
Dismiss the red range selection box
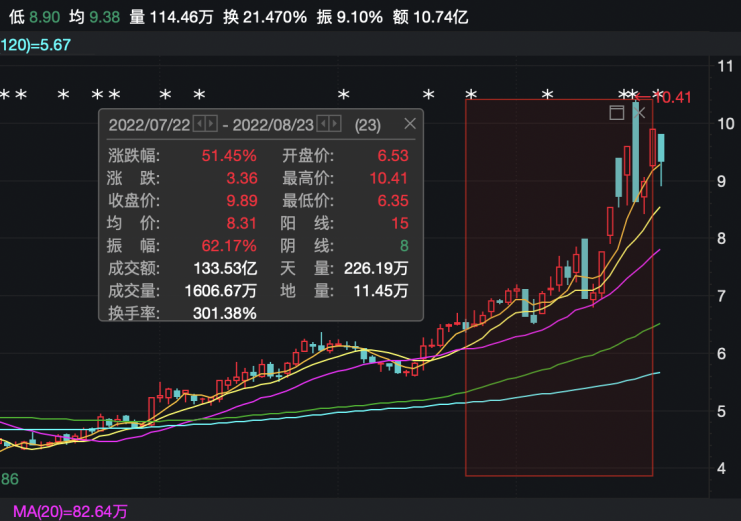pyautogui.click(x=640, y=113)
